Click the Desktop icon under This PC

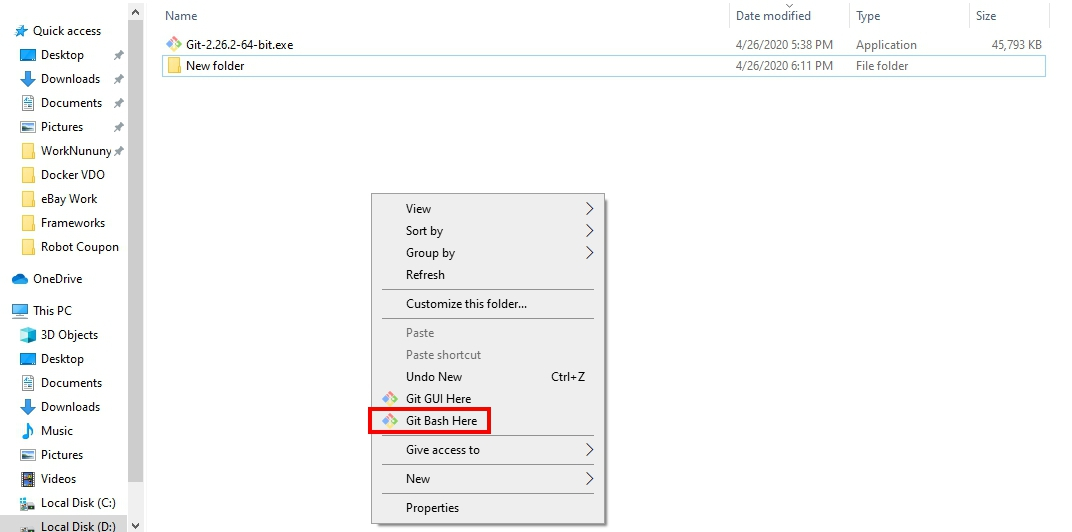coord(28,359)
